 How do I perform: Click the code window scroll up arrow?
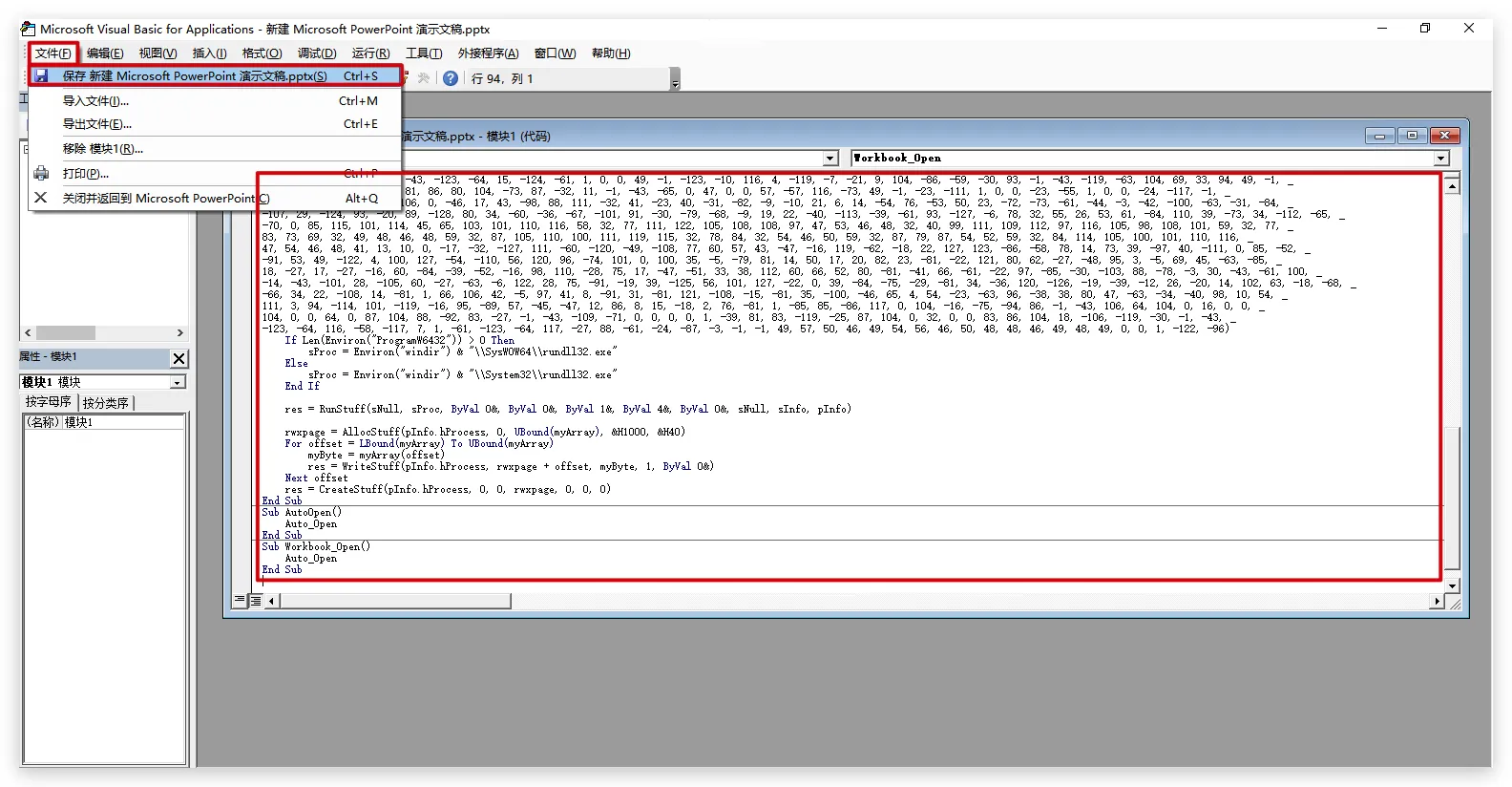[1452, 185]
